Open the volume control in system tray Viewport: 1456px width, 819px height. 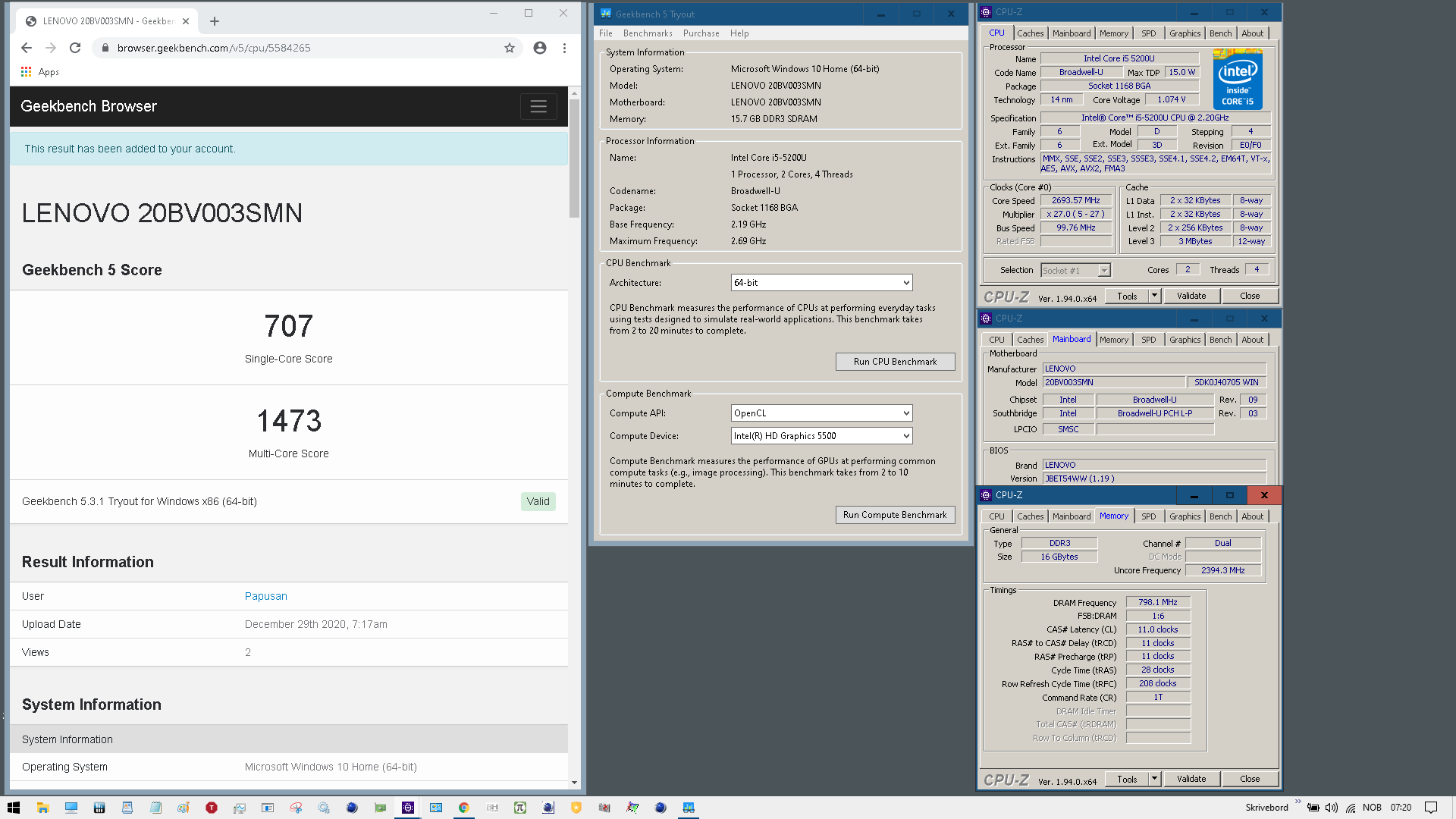[x=1332, y=808]
